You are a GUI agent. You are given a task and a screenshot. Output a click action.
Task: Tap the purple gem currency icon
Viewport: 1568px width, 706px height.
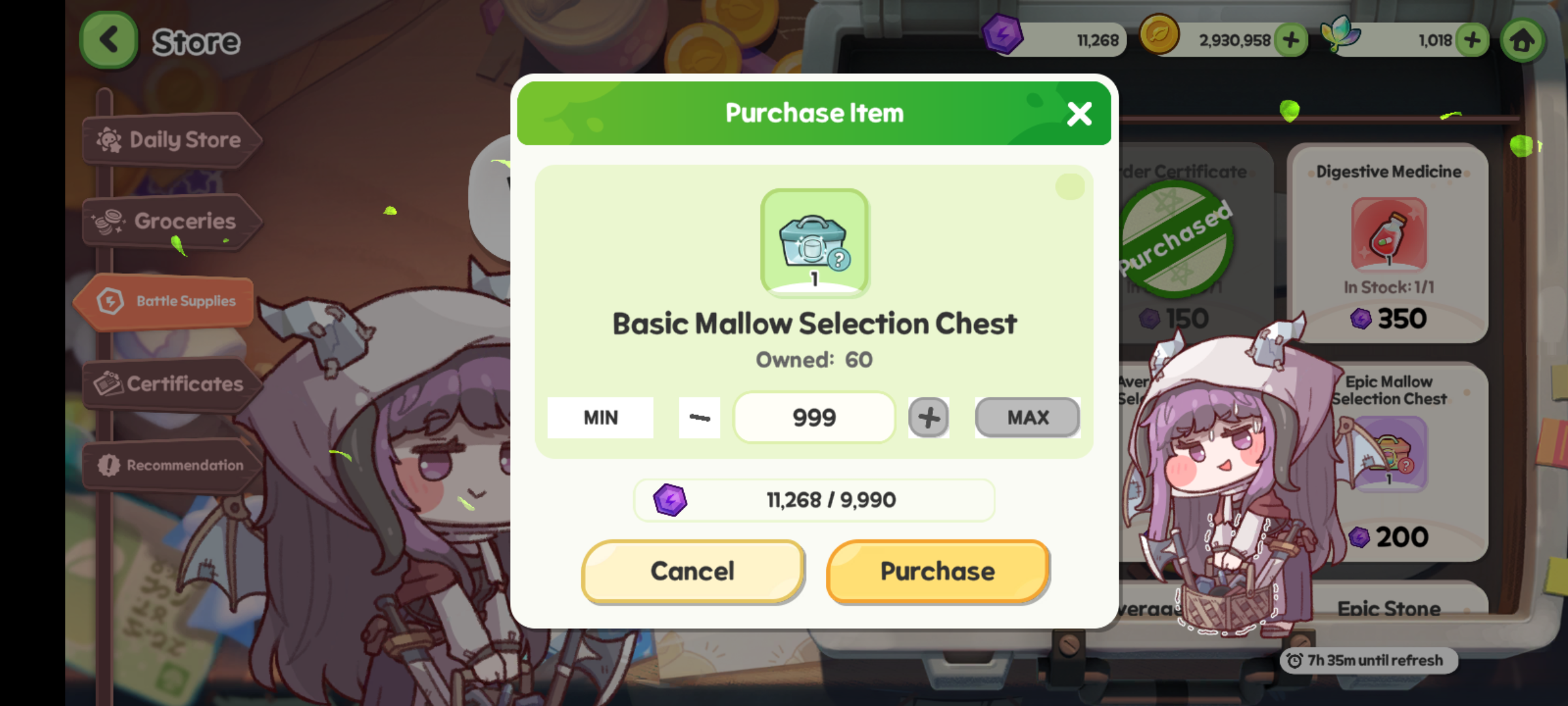1002,35
